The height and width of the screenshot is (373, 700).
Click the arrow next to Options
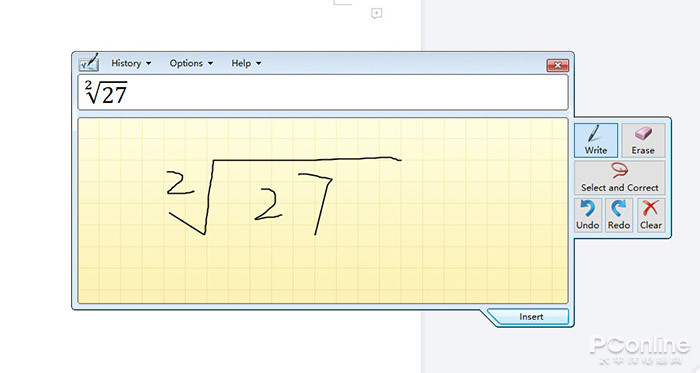210,64
